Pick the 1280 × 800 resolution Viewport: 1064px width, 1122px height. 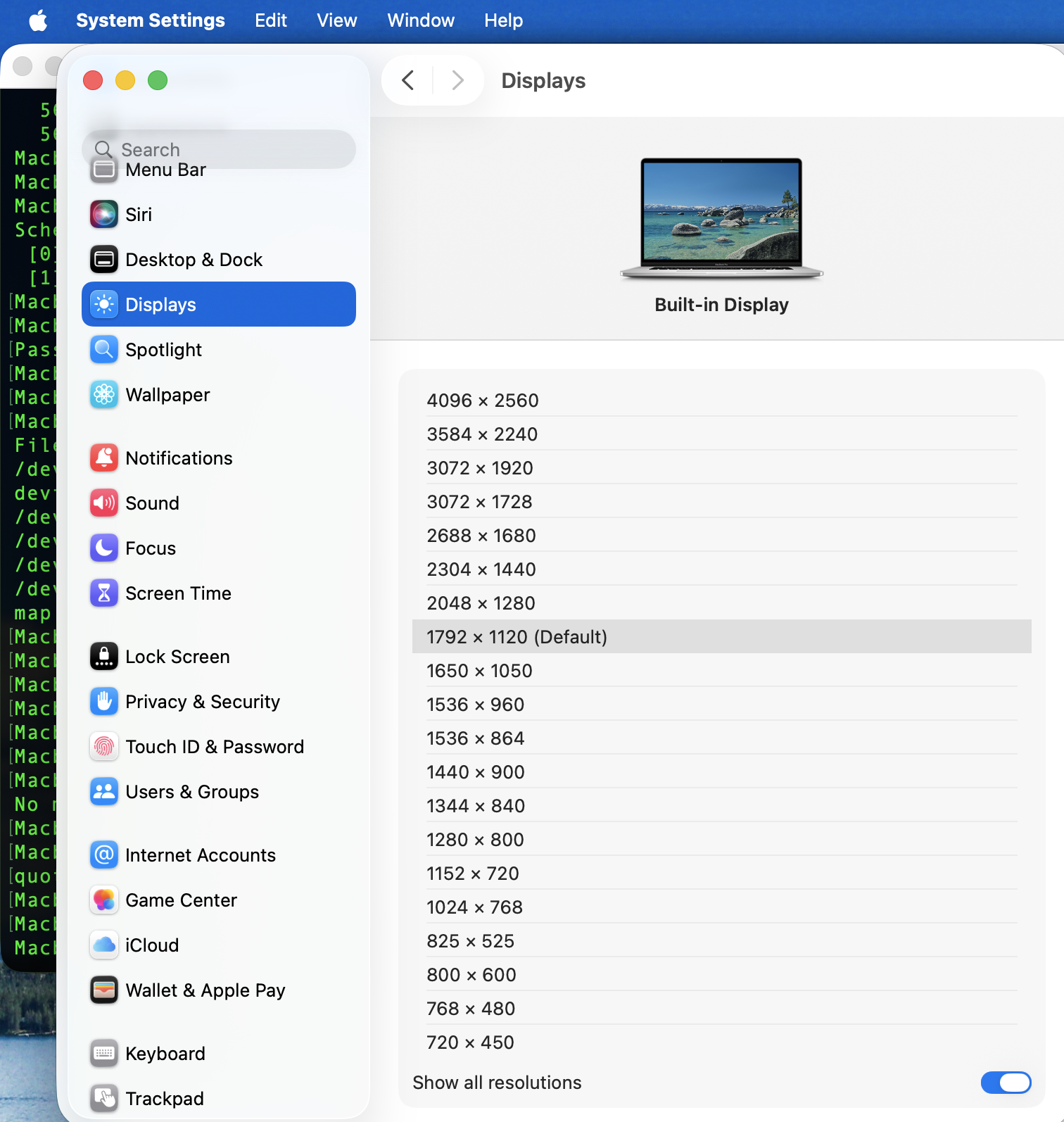click(722, 839)
